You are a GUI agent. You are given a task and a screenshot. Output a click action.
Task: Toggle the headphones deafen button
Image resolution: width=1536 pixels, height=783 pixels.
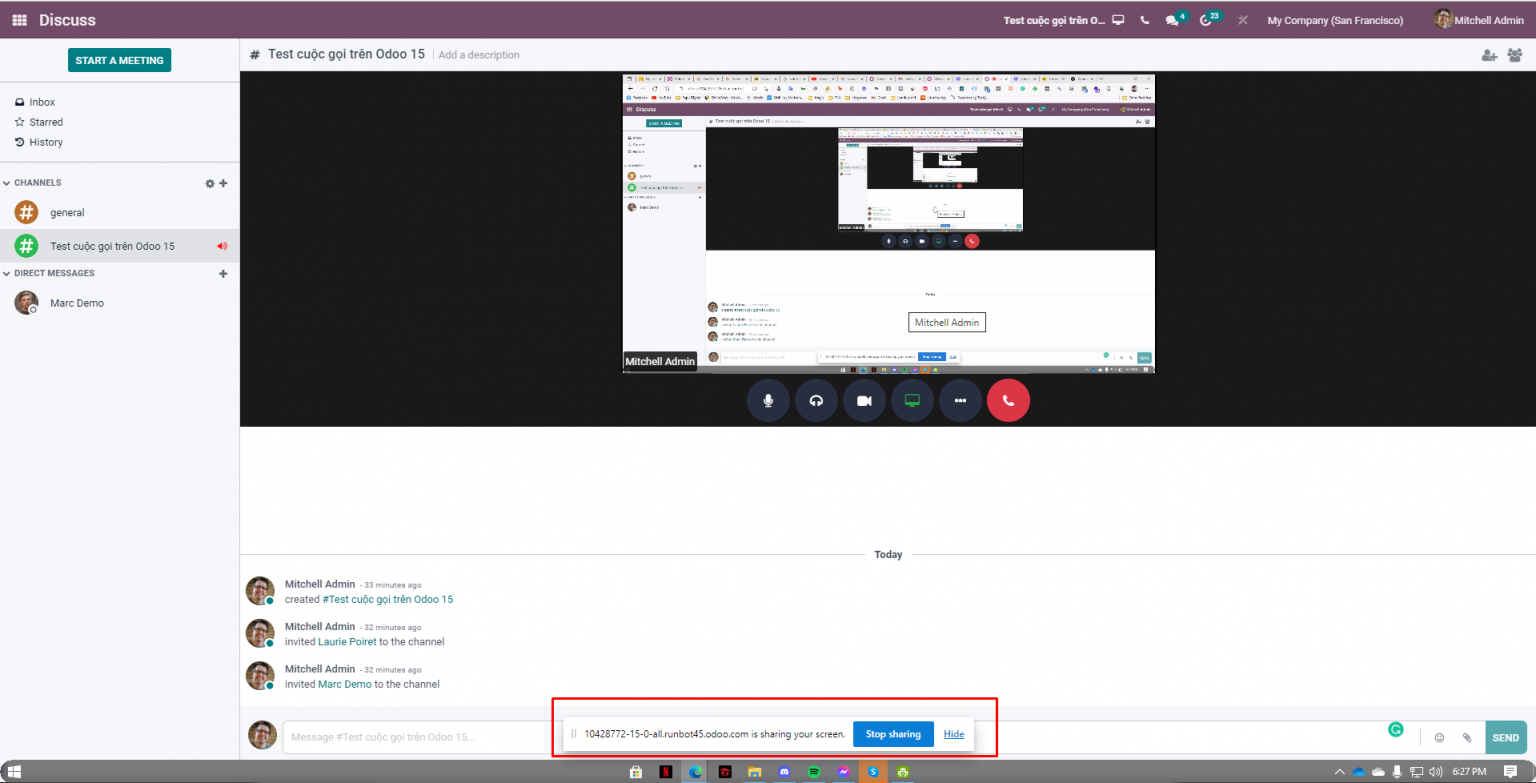816,401
